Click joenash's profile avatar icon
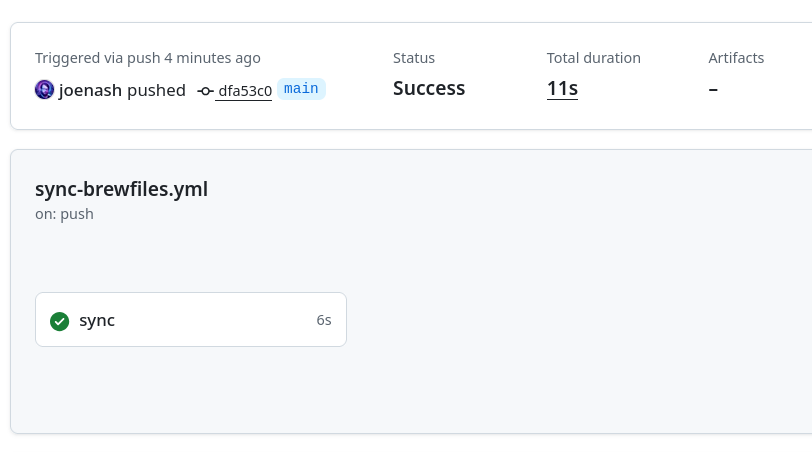812x452 pixels. click(44, 90)
